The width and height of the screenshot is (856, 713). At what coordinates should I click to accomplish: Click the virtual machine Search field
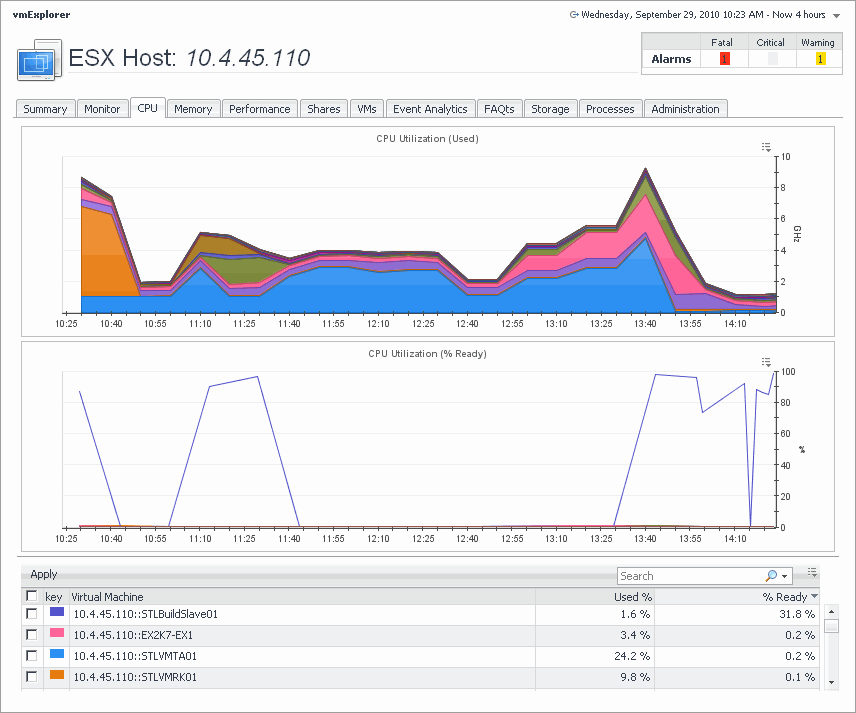click(690, 576)
